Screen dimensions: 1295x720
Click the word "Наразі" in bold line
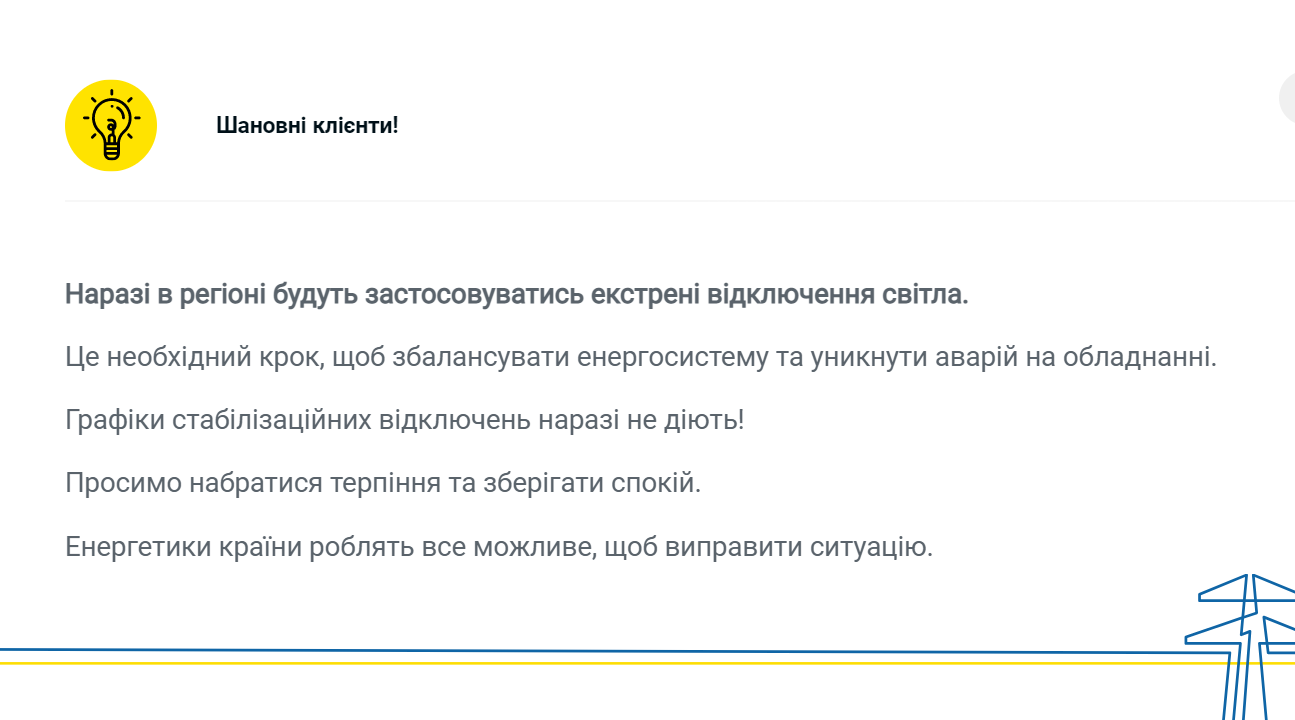point(104,296)
